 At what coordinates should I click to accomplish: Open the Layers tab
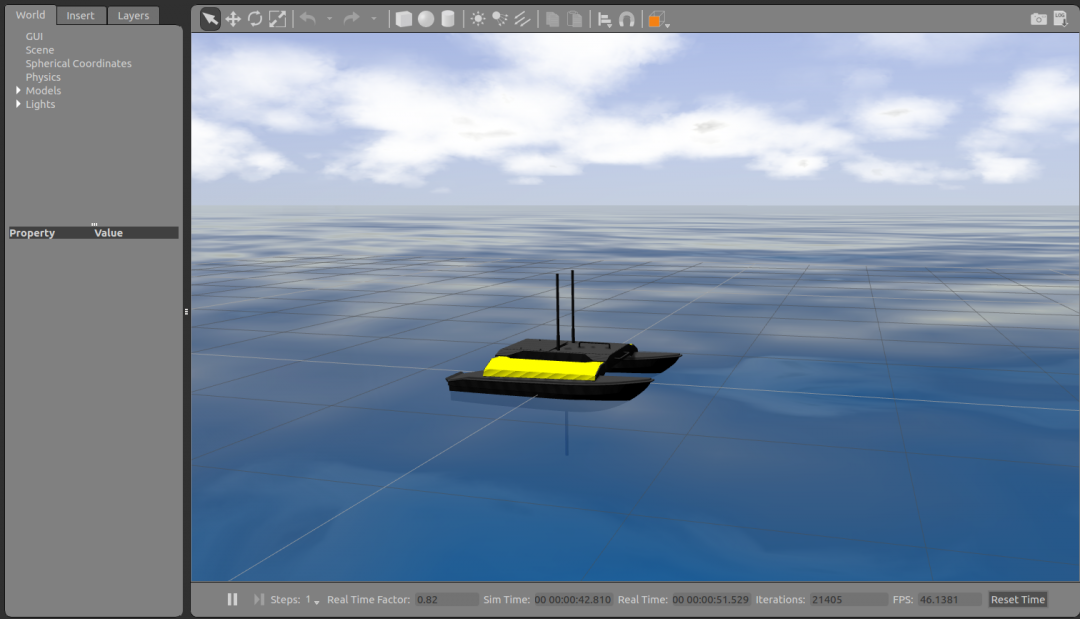(x=133, y=16)
